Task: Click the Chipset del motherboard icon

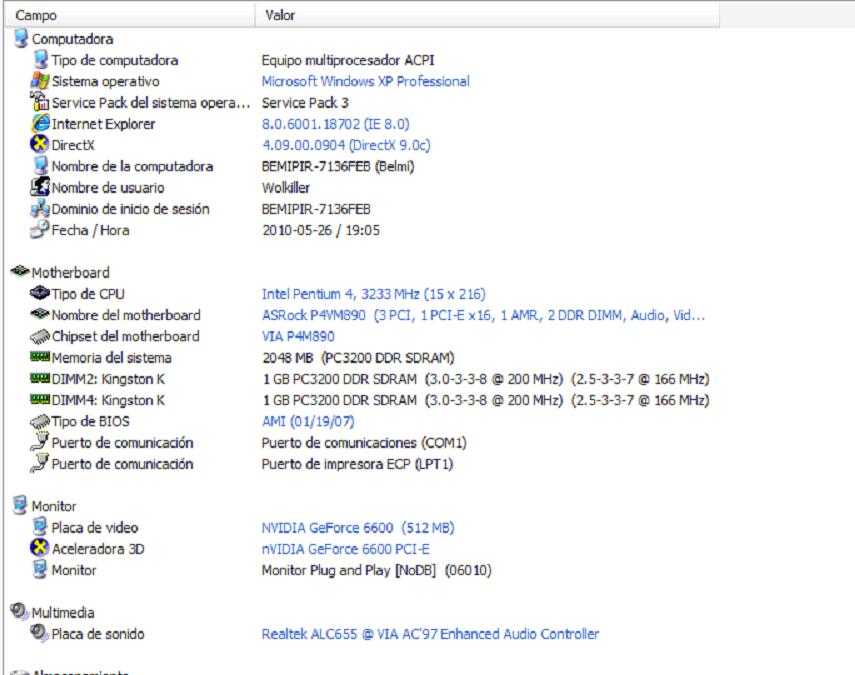Action: click(x=40, y=337)
